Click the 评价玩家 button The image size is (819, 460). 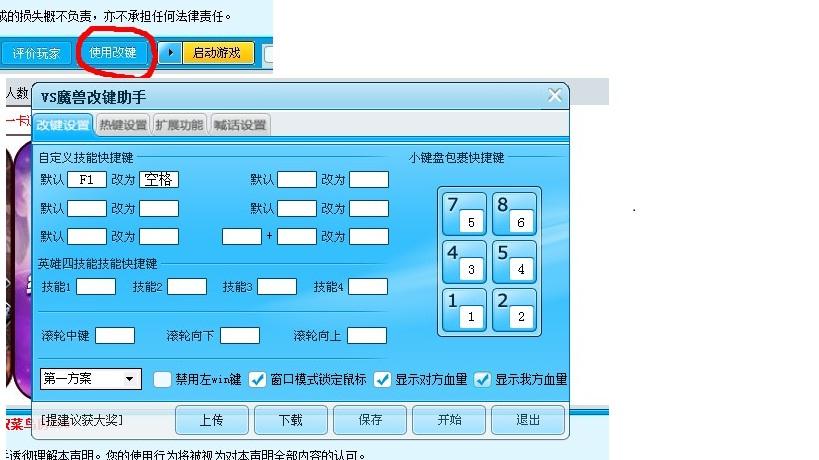click(36, 53)
